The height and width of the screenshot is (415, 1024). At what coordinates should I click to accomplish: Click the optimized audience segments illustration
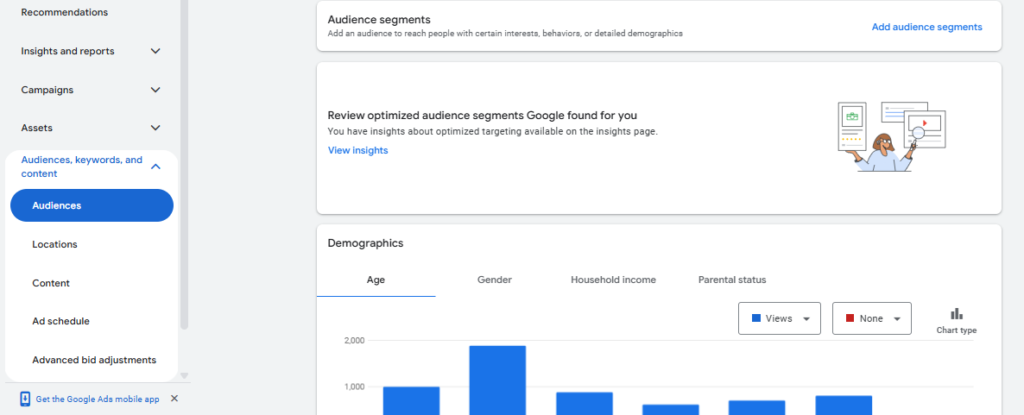[x=891, y=137]
